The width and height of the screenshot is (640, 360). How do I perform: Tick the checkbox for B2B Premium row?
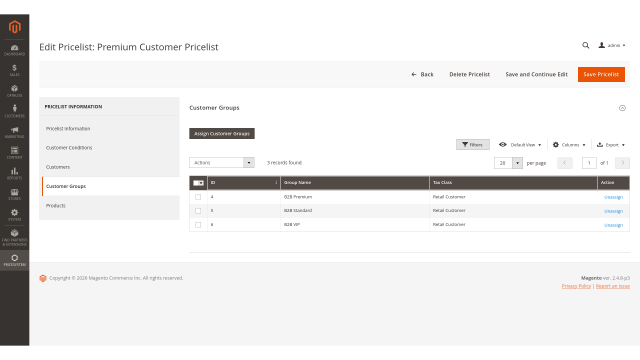tap(198, 197)
